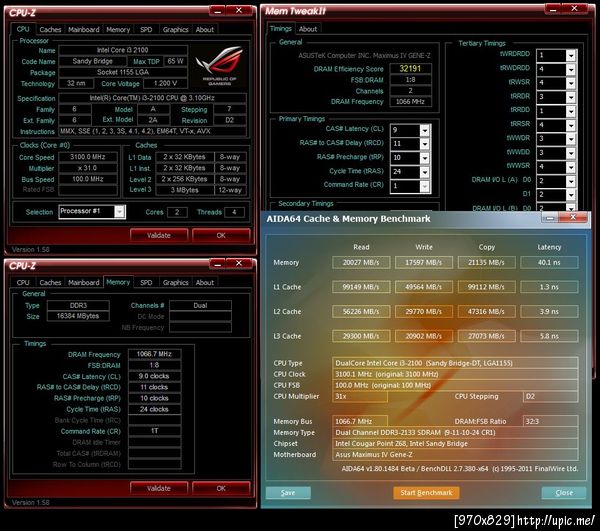The width and height of the screenshot is (600, 531).
Task: Open Graphics tab in top CPU-Z window
Action: (175, 29)
